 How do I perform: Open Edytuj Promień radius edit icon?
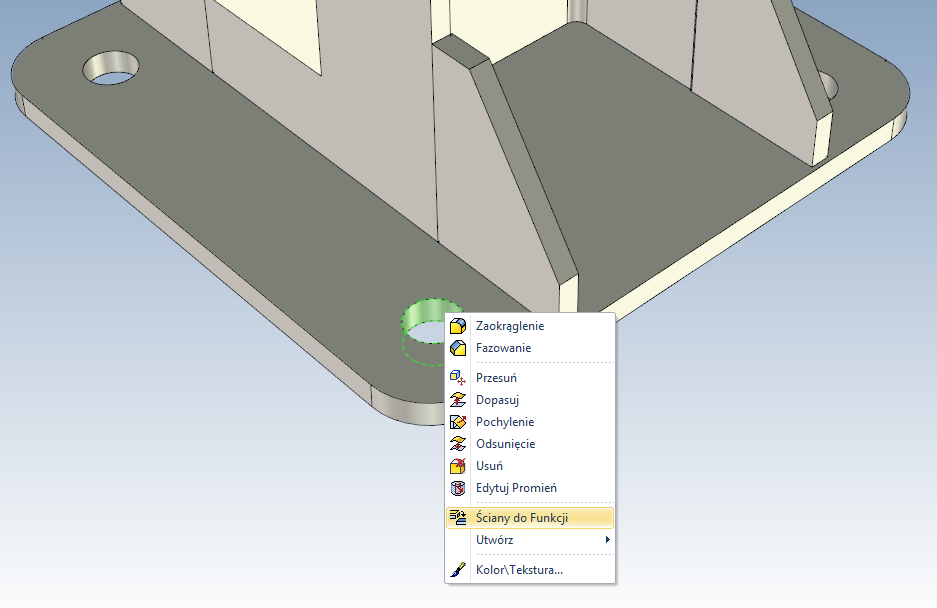[x=458, y=488]
